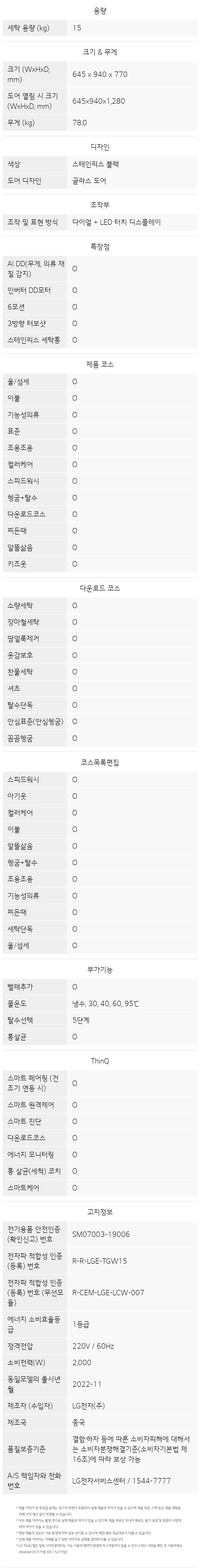Click the 세탁단독 course row

(x=100, y=929)
